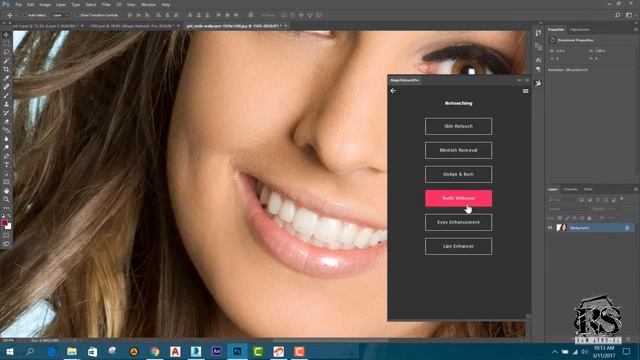The width and height of the screenshot is (640, 360).
Task: Toggle lock image pixels brush icon
Action: click(567, 218)
